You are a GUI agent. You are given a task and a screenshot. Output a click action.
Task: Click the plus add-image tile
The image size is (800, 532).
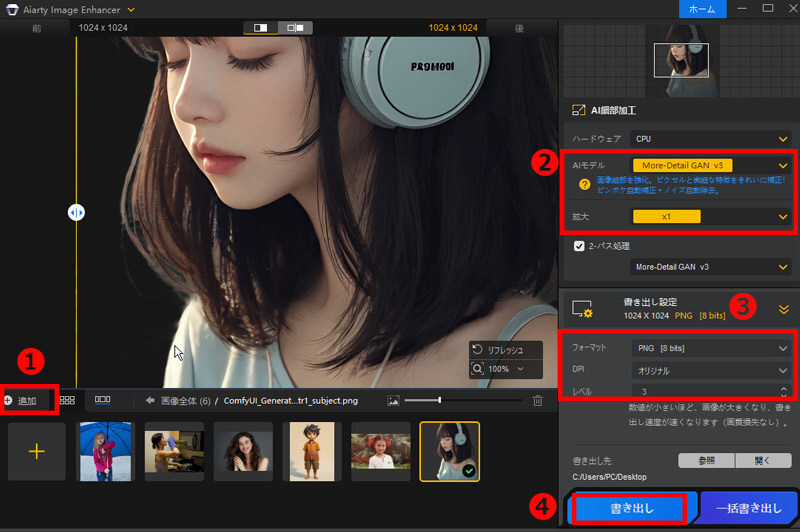(x=37, y=451)
